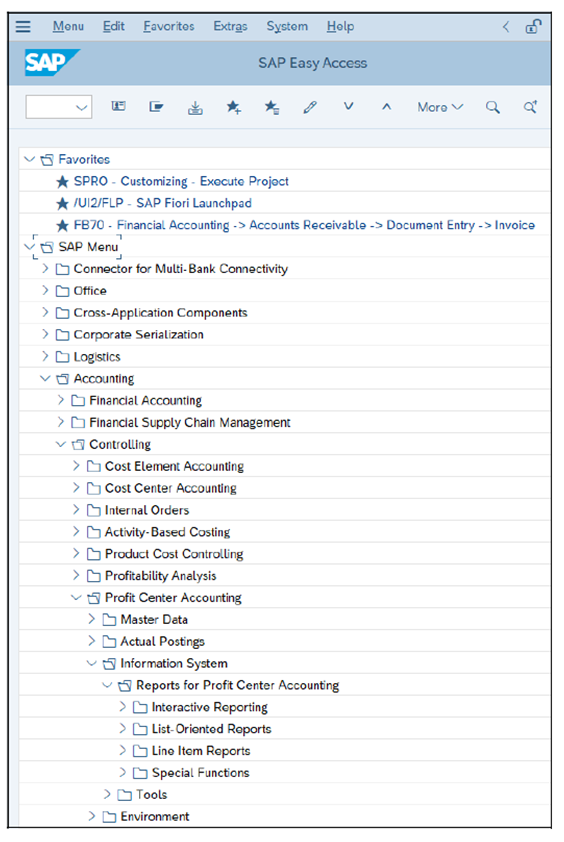Click the lock session icon
Viewport: 564px width, 842px height.
pyautogui.click(x=533, y=26)
